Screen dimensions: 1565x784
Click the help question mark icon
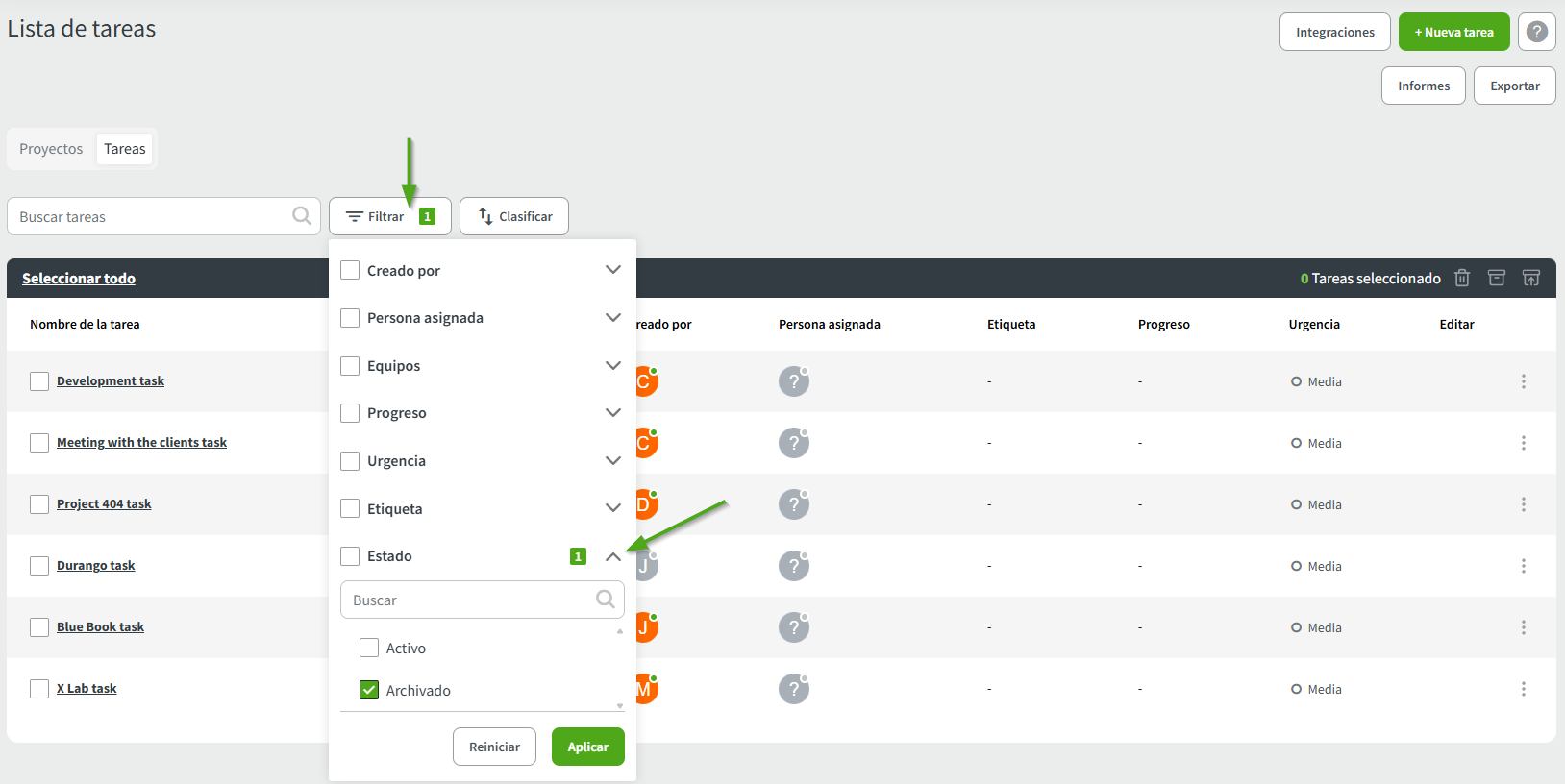coord(1536,32)
